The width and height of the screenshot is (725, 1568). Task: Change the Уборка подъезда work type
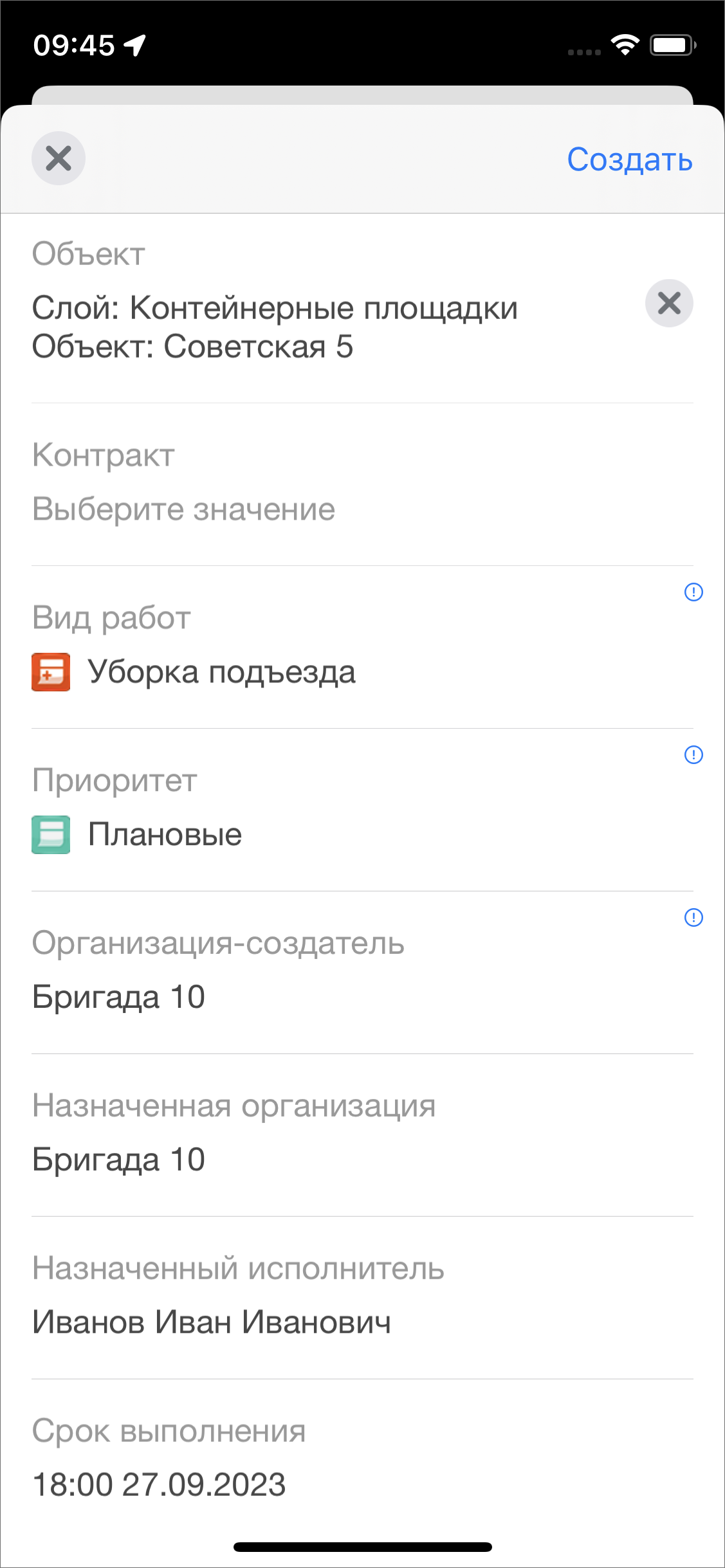221,672
